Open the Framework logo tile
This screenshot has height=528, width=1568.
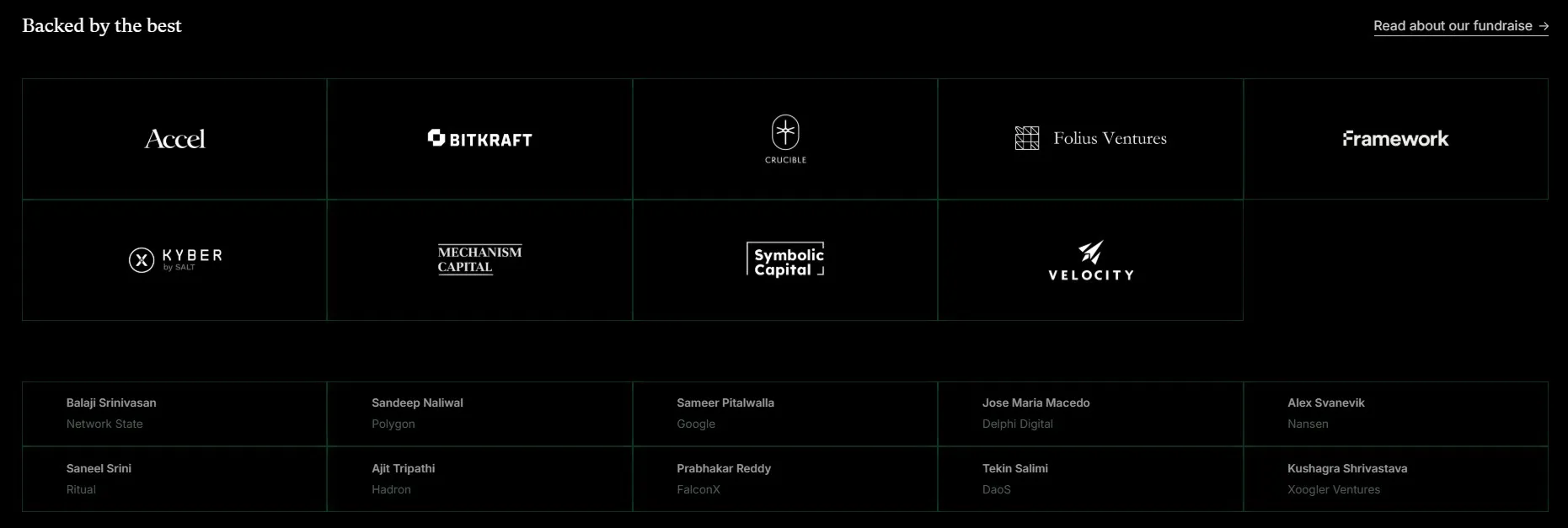coord(1395,139)
